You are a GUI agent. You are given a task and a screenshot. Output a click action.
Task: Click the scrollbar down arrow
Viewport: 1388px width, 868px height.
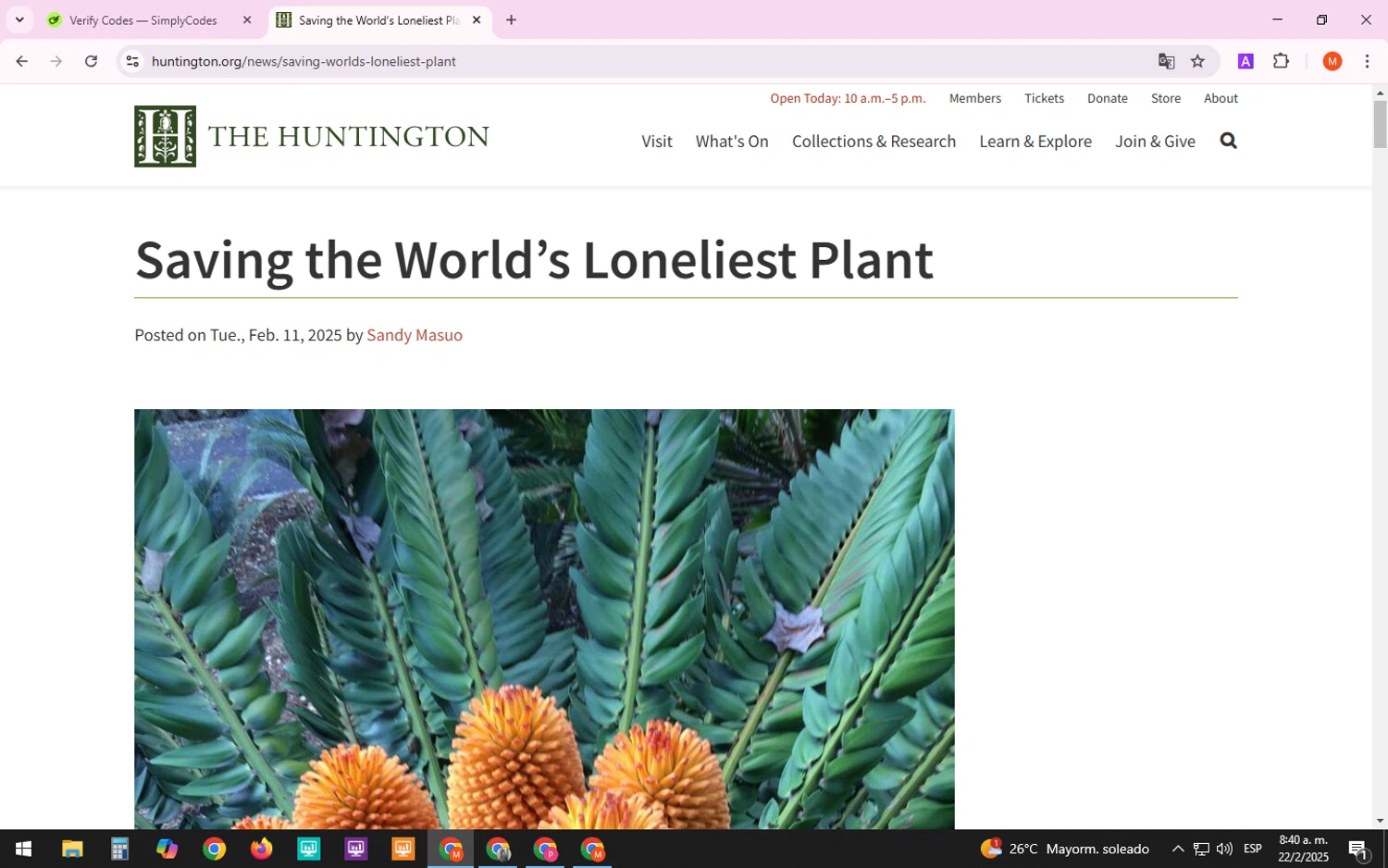coord(1380,821)
